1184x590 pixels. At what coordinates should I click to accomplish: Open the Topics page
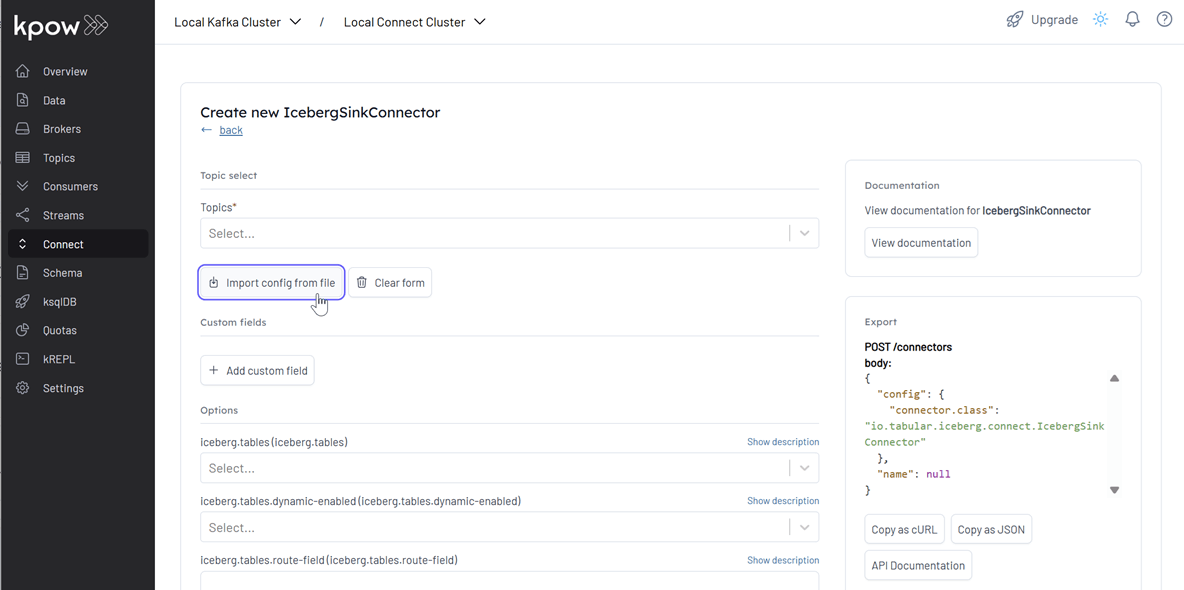pos(59,158)
